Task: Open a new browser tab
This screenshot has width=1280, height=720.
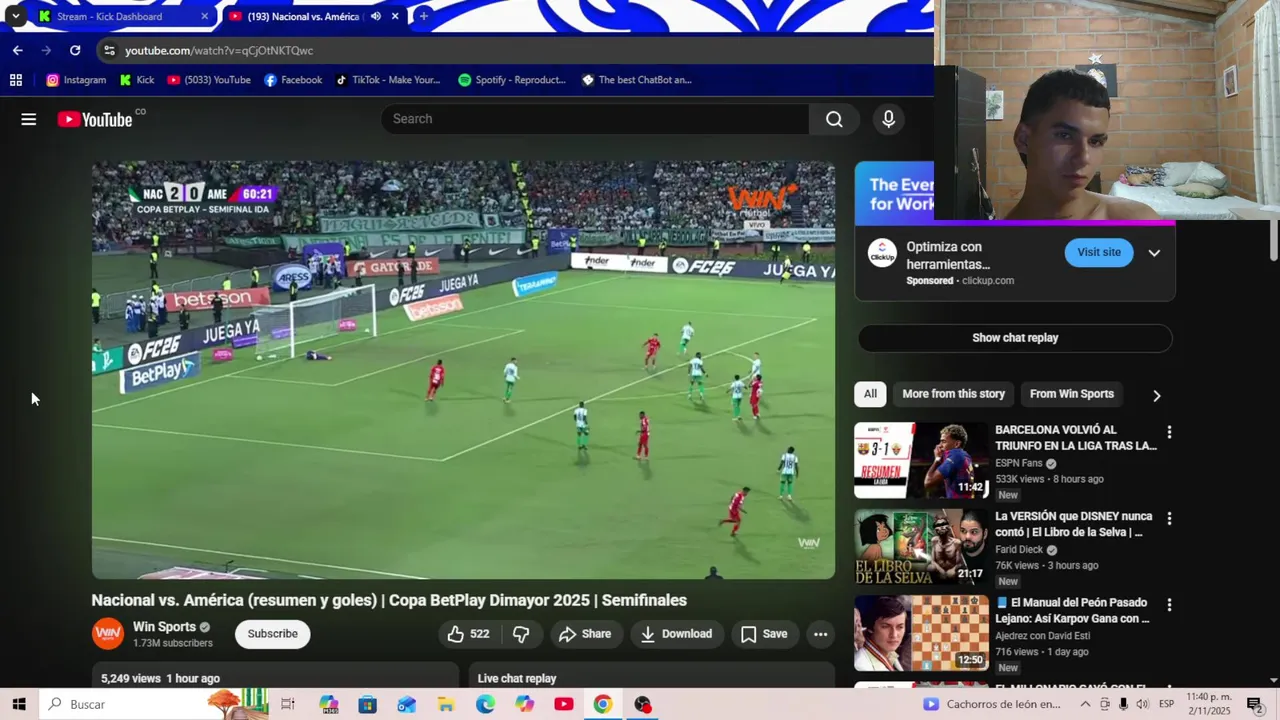Action: [x=424, y=16]
